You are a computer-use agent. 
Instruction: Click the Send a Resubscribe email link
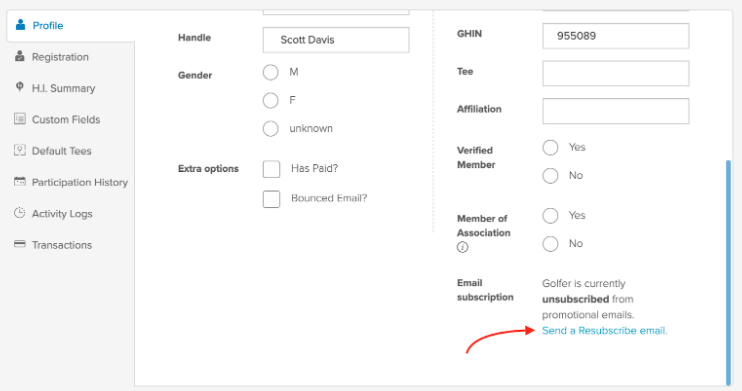(604, 330)
